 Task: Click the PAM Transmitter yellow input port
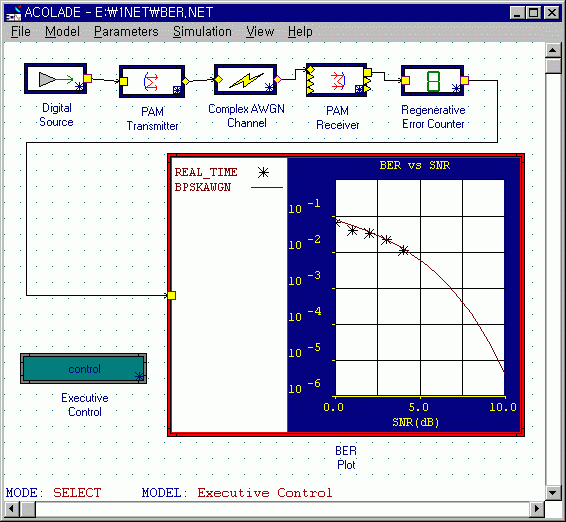(123, 81)
